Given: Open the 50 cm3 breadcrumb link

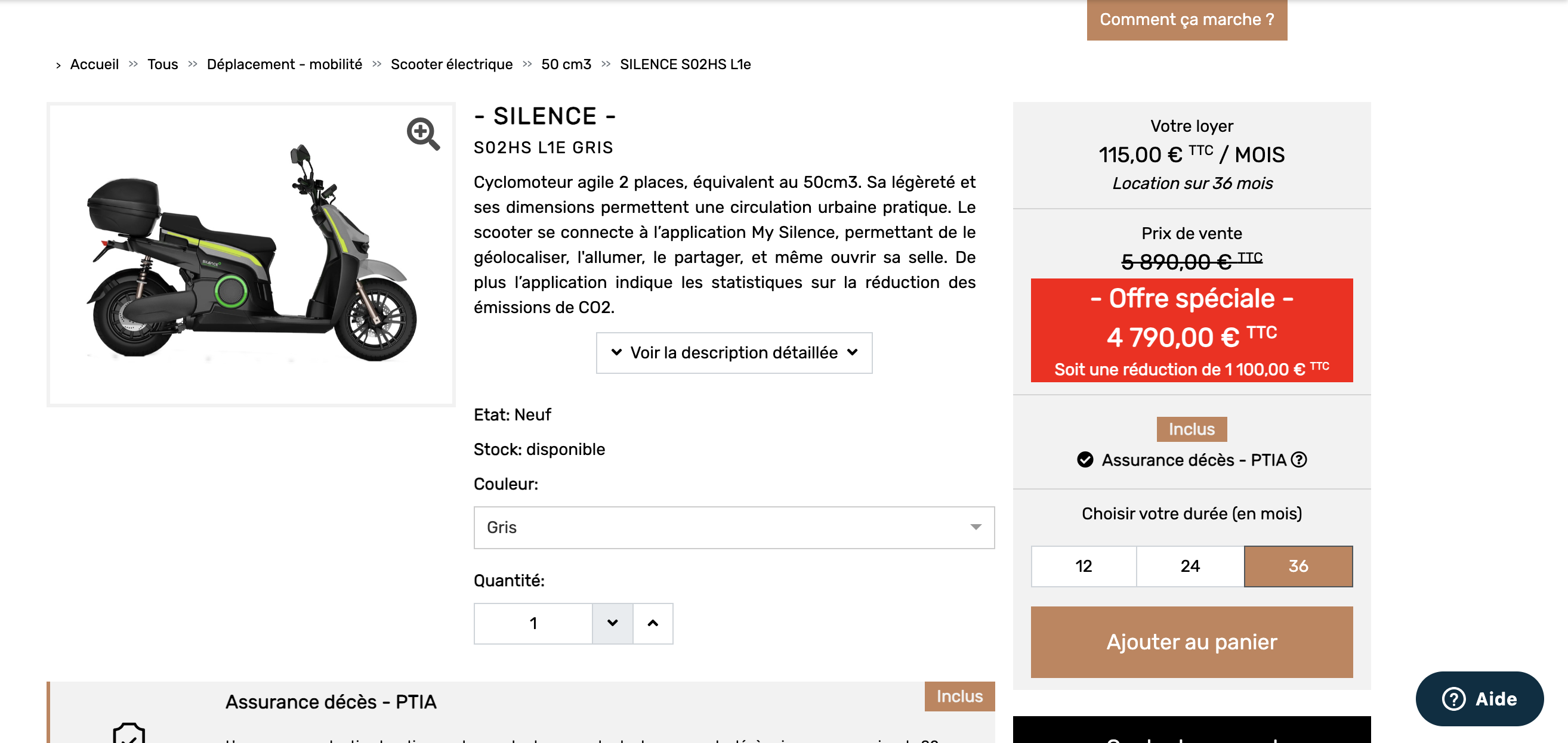Looking at the screenshot, I should (x=566, y=64).
